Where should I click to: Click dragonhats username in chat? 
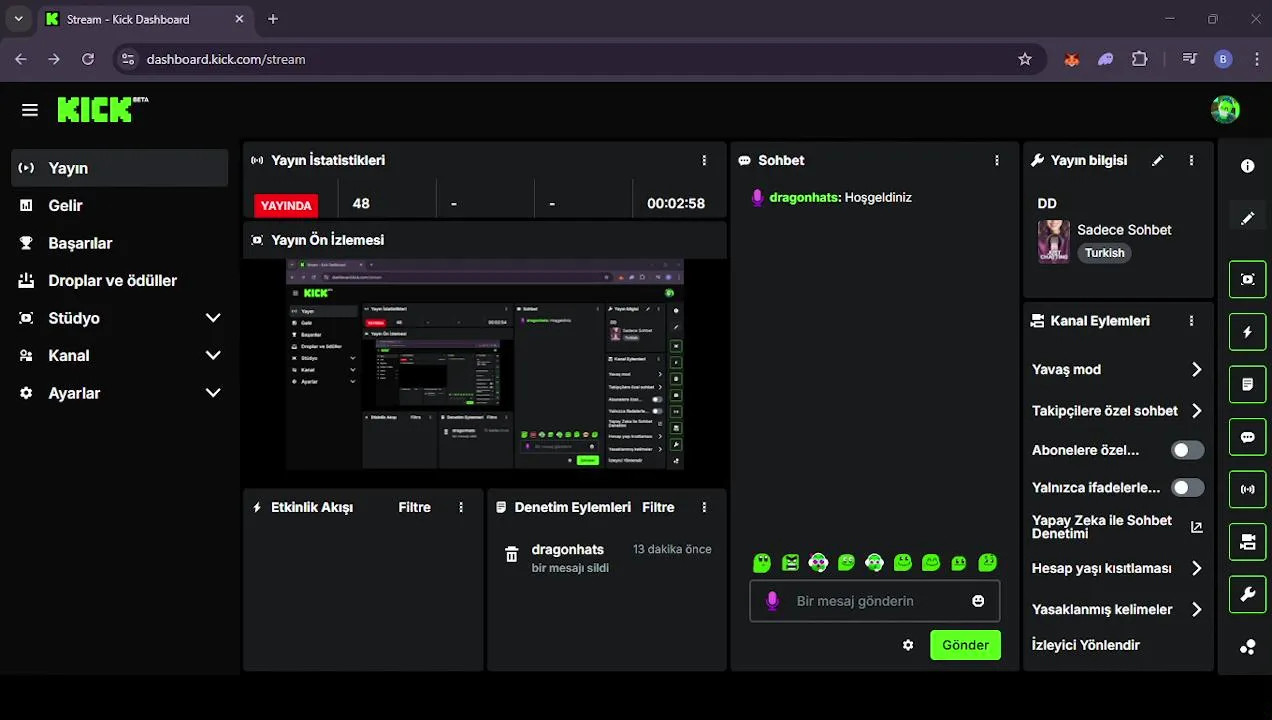point(804,197)
